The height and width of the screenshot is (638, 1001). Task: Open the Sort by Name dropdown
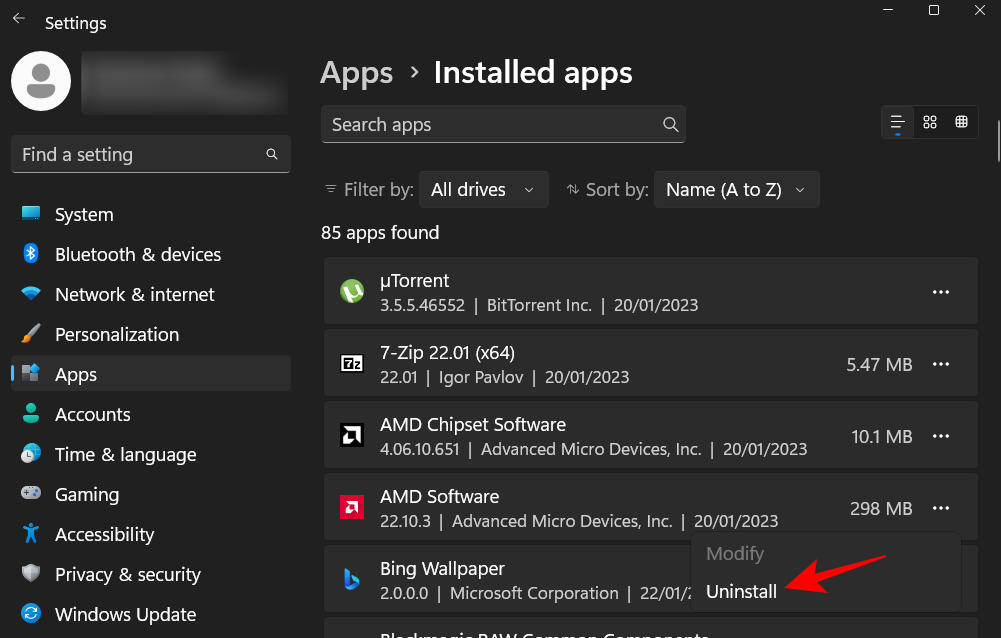[x=736, y=189]
